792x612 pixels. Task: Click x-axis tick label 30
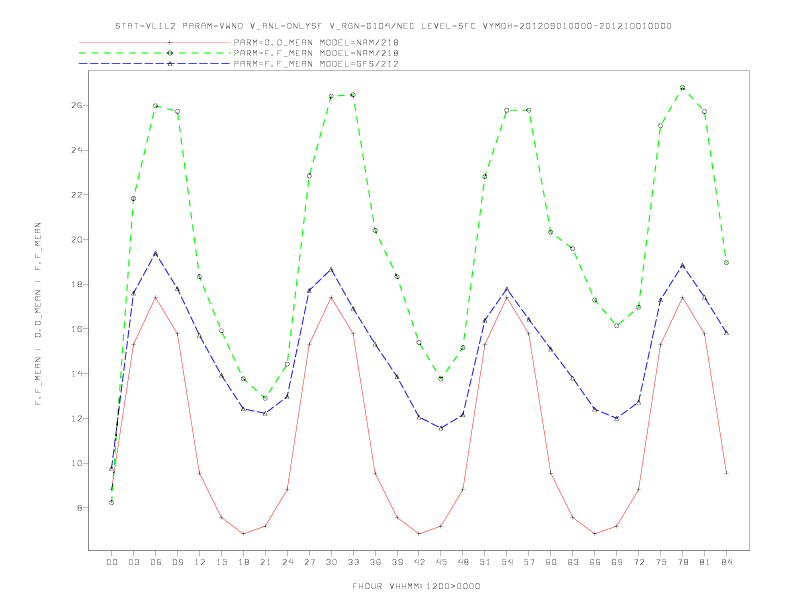(331, 562)
